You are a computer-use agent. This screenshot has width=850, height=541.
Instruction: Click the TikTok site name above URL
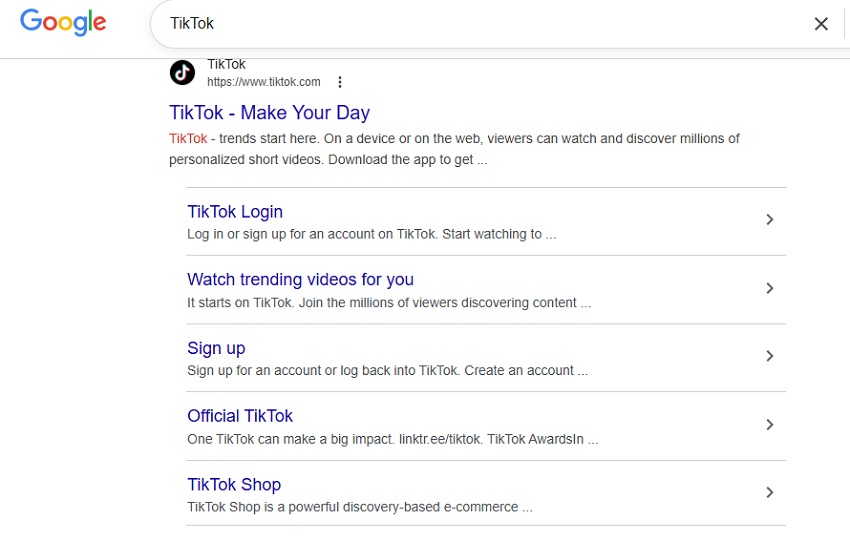click(226, 65)
